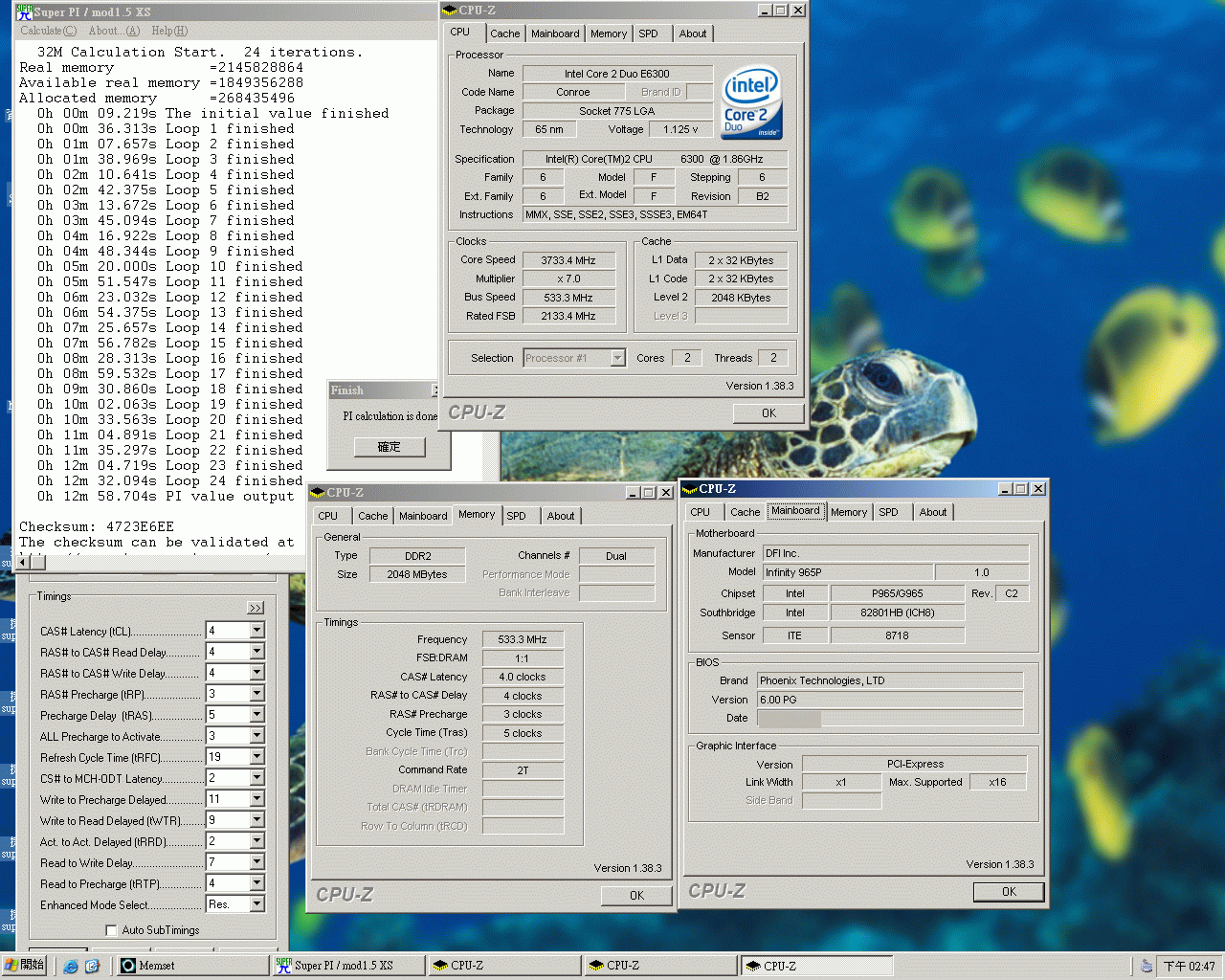Click the mainboard Model value Infinity 965P

(847, 572)
